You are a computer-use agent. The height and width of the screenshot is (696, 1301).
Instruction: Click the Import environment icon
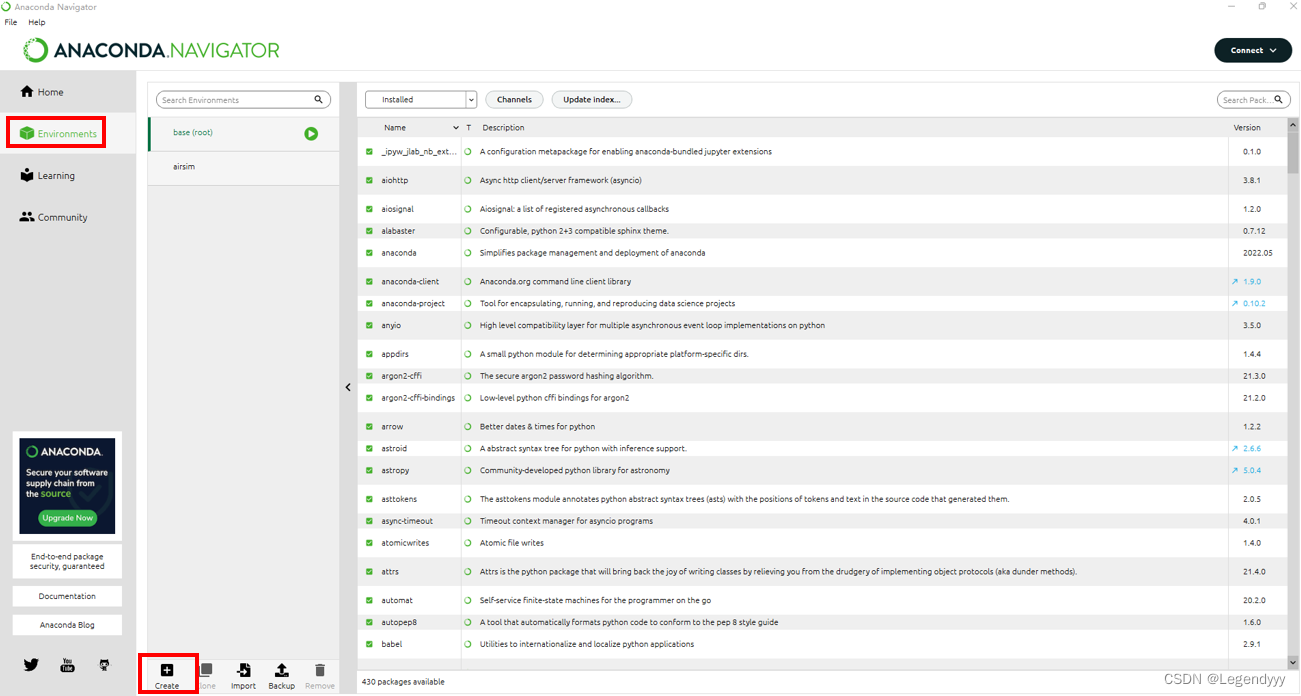pos(243,670)
